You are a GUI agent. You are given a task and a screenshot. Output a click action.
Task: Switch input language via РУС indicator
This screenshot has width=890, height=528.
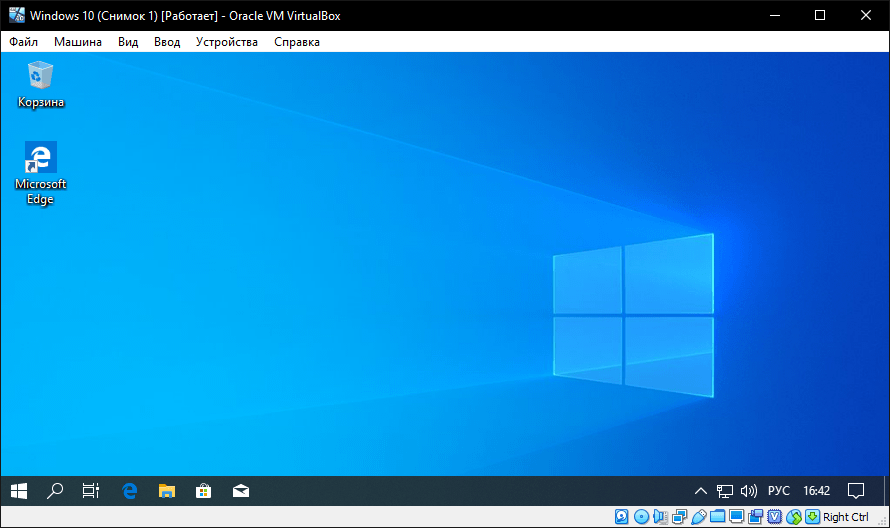(x=779, y=491)
